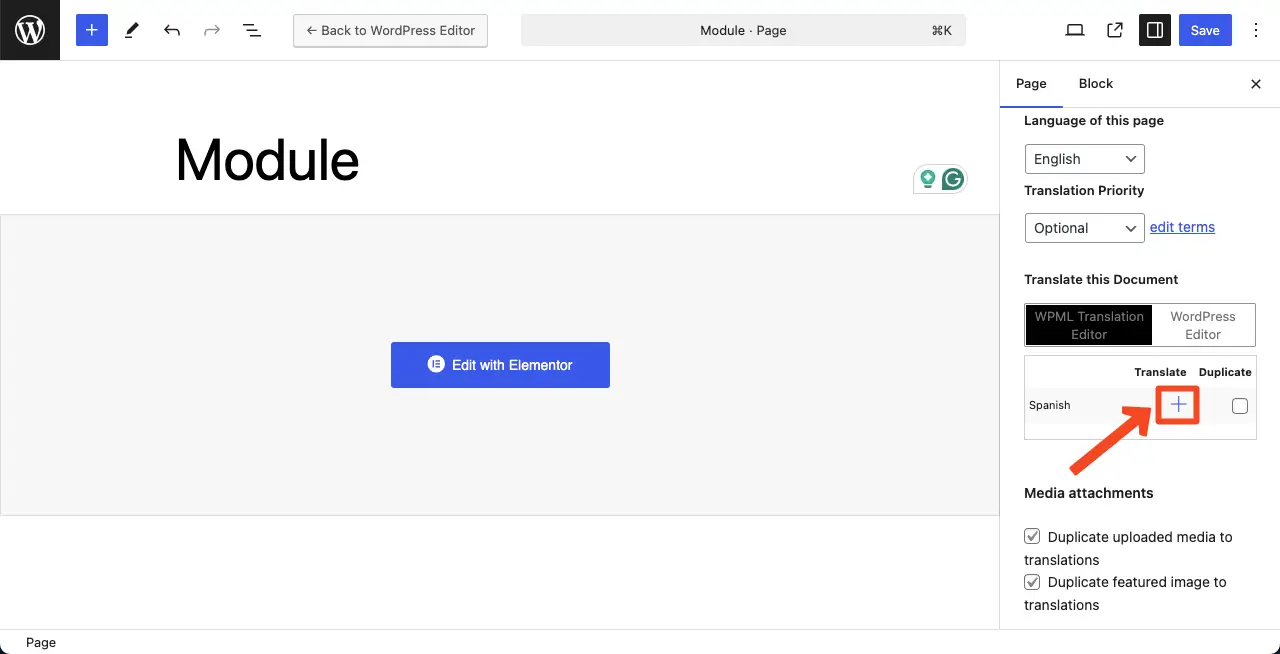
Task: Save the page
Action: click(x=1205, y=30)
